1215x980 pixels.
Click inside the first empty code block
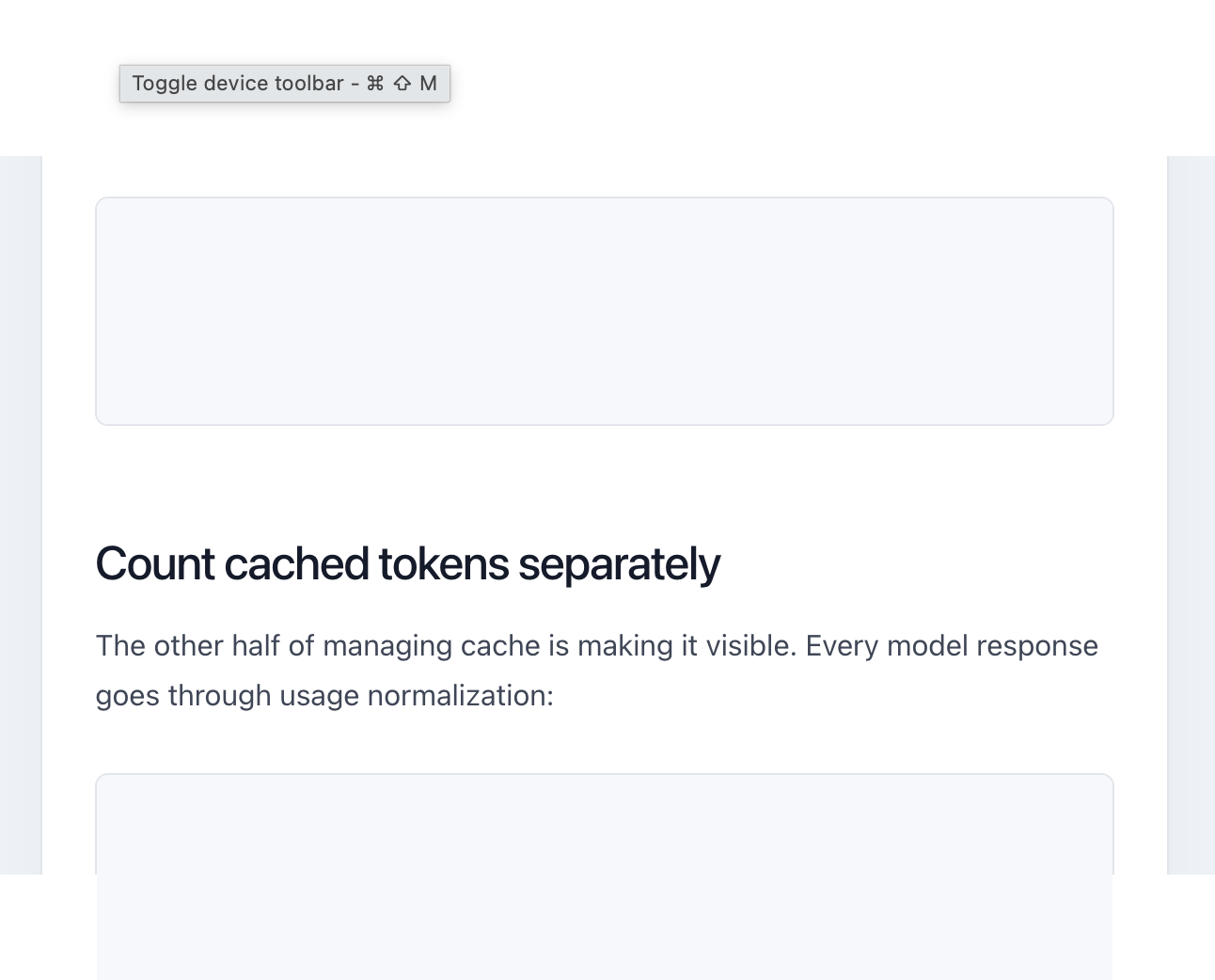click(605, 311)
